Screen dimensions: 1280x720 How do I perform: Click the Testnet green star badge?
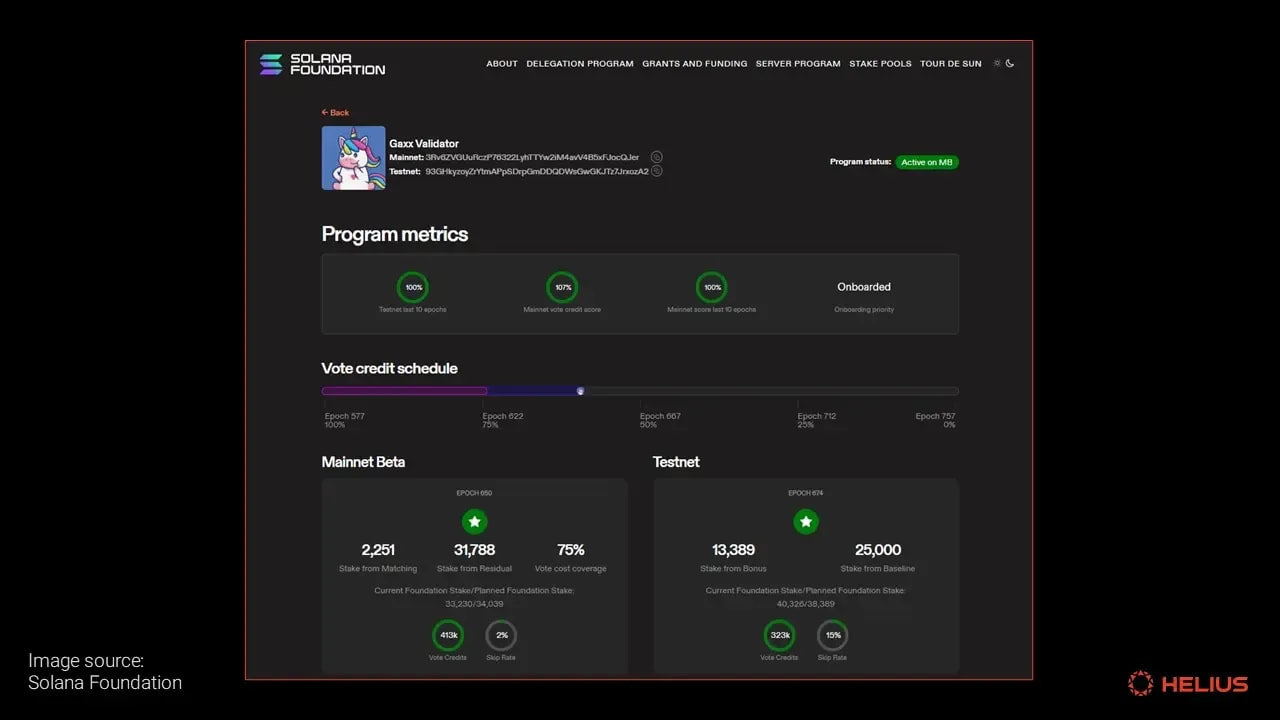[x=806, y=521]
